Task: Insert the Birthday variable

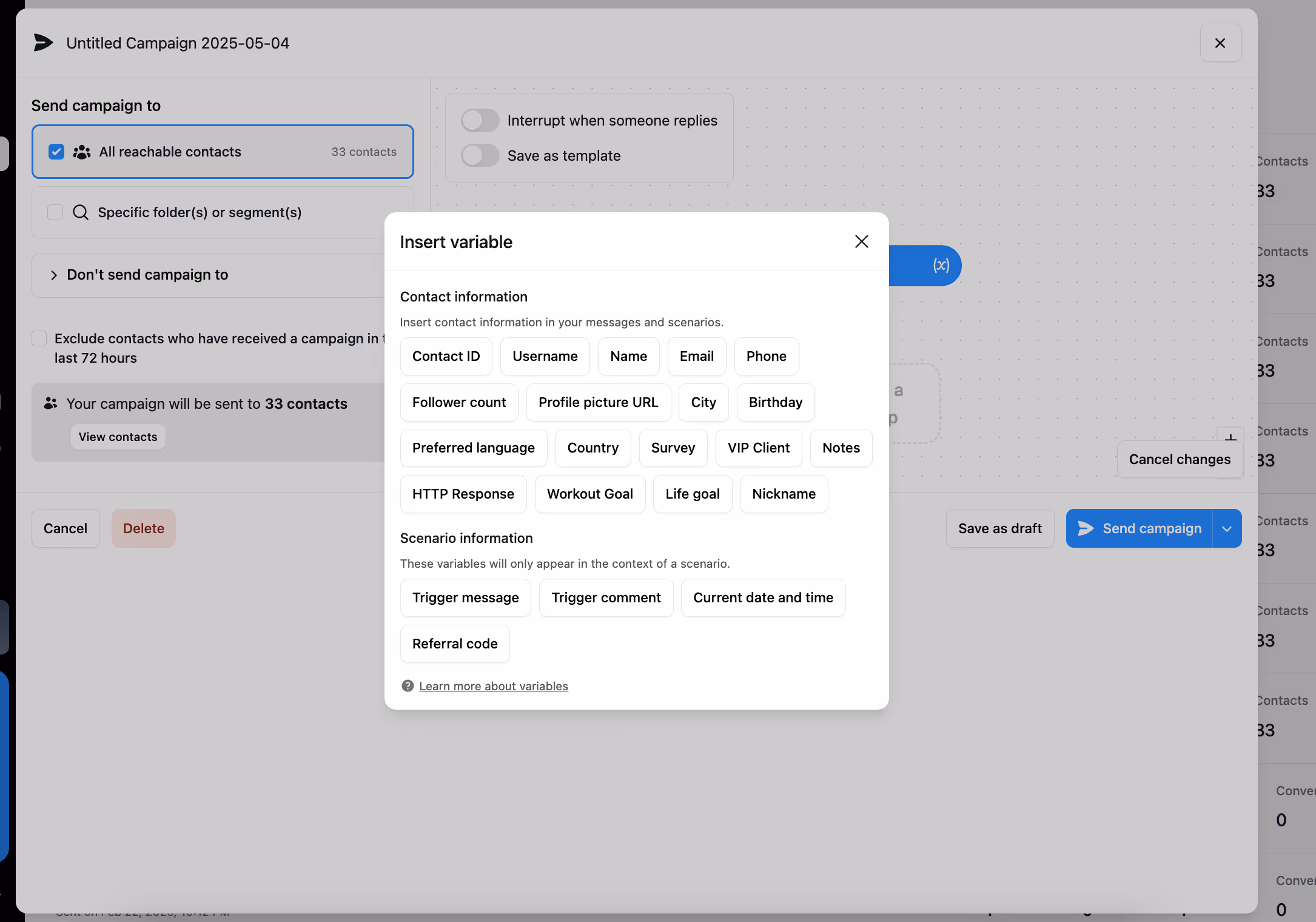Action: [775, 402]
